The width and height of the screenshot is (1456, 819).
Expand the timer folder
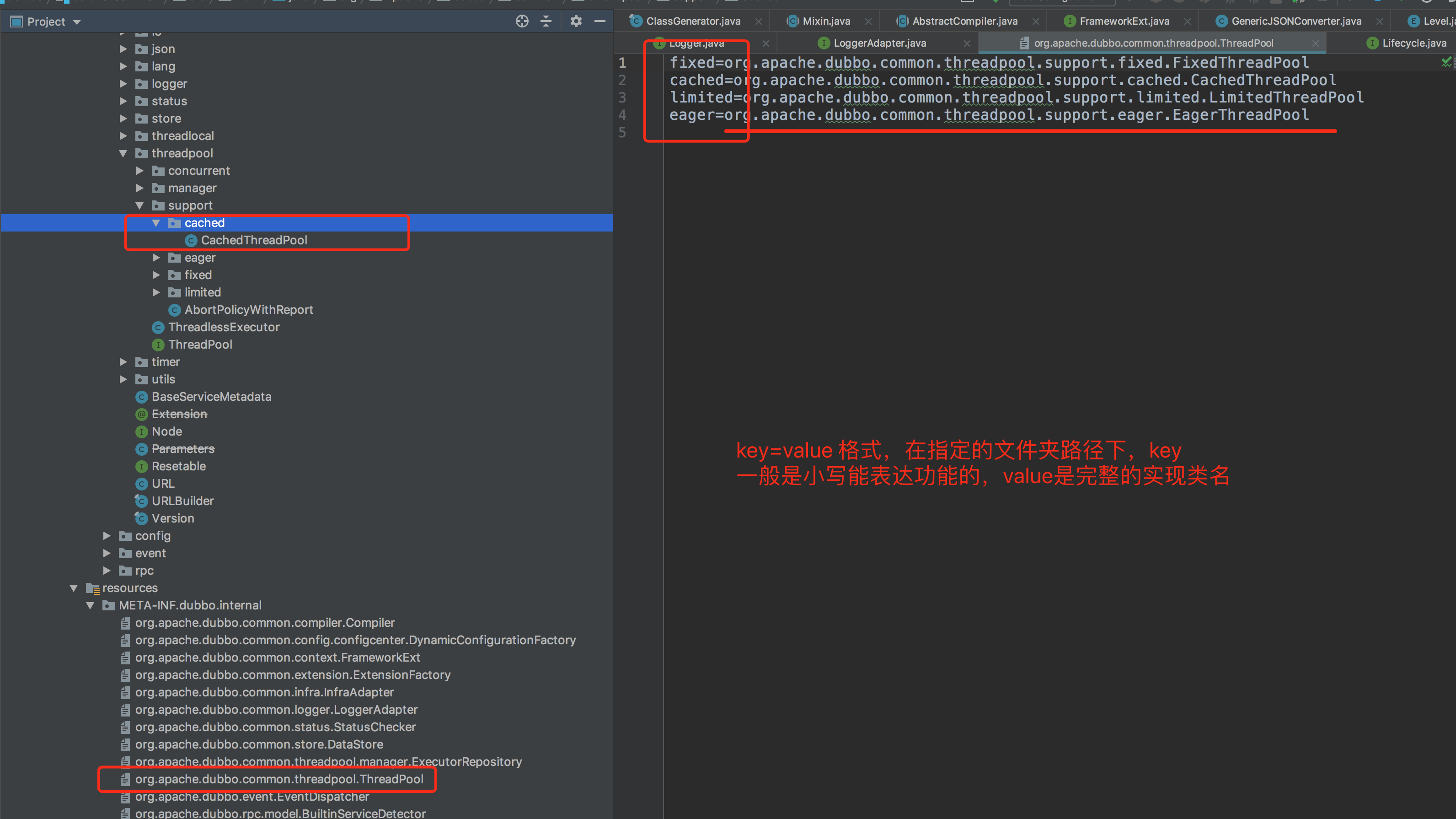click(x=123, y=362)
